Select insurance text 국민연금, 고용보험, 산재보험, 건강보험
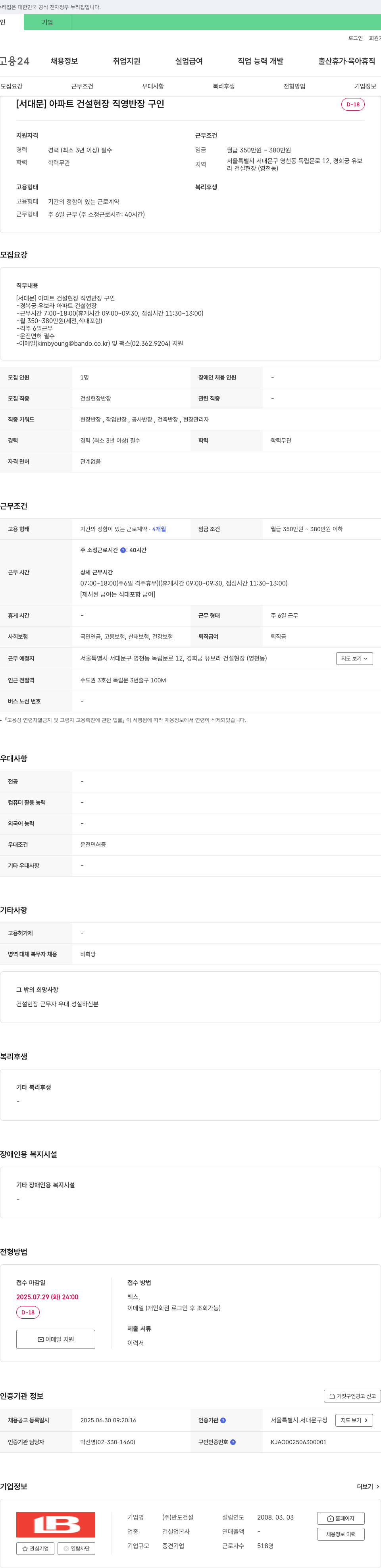The image size is (381, 1568). (x=127, y=637)
